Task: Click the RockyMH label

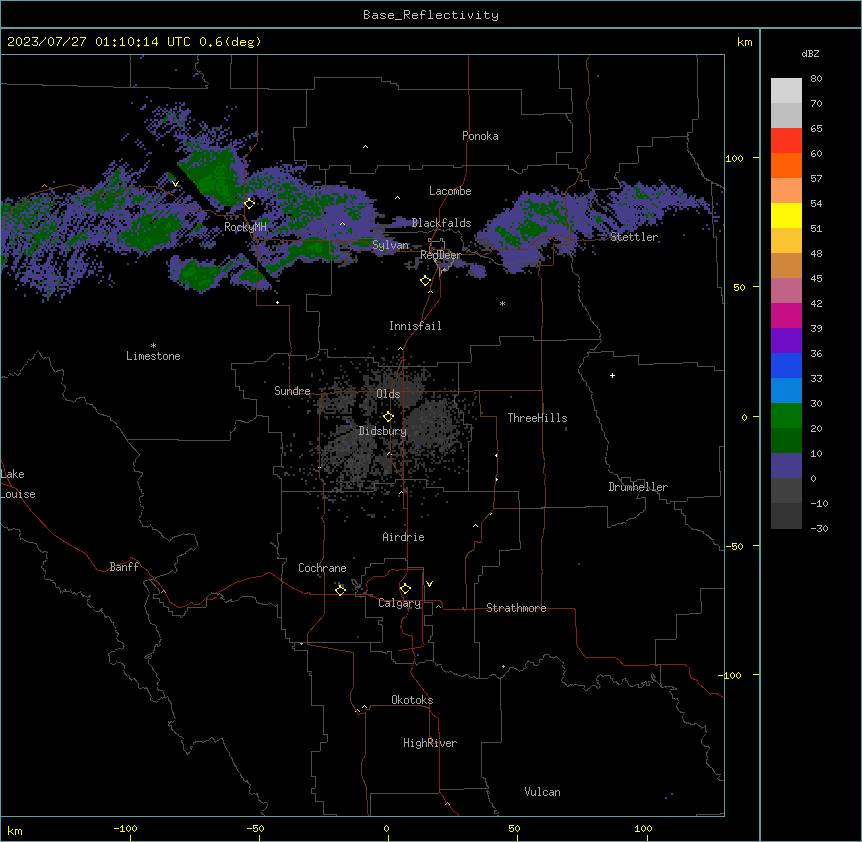Action: point(245,227)
